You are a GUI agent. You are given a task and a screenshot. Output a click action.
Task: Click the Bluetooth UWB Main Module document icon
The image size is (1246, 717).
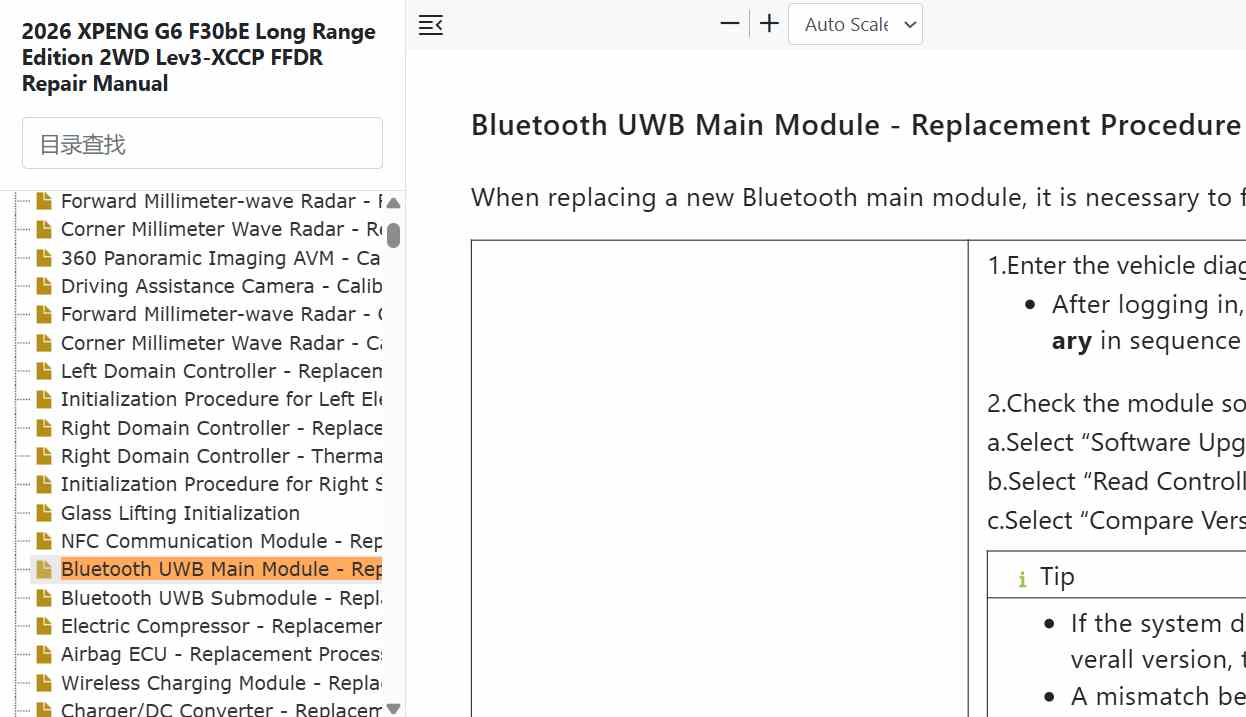coord(43,569)
